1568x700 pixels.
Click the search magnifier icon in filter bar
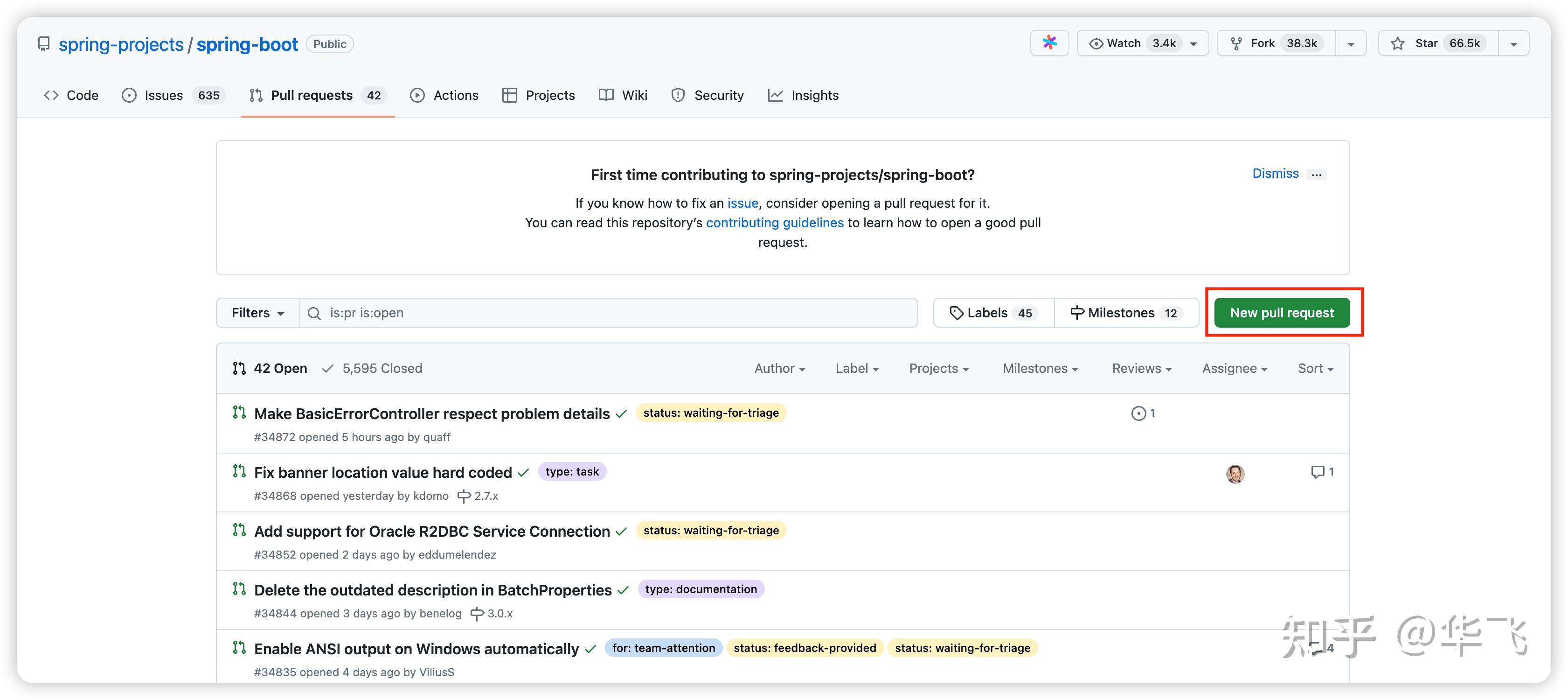tap(314, 313)
